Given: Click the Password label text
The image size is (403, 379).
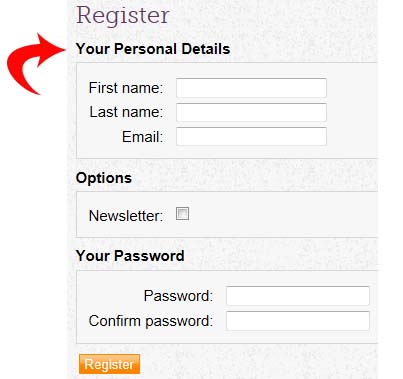Looking at the screenshot, I should (178, 296).
